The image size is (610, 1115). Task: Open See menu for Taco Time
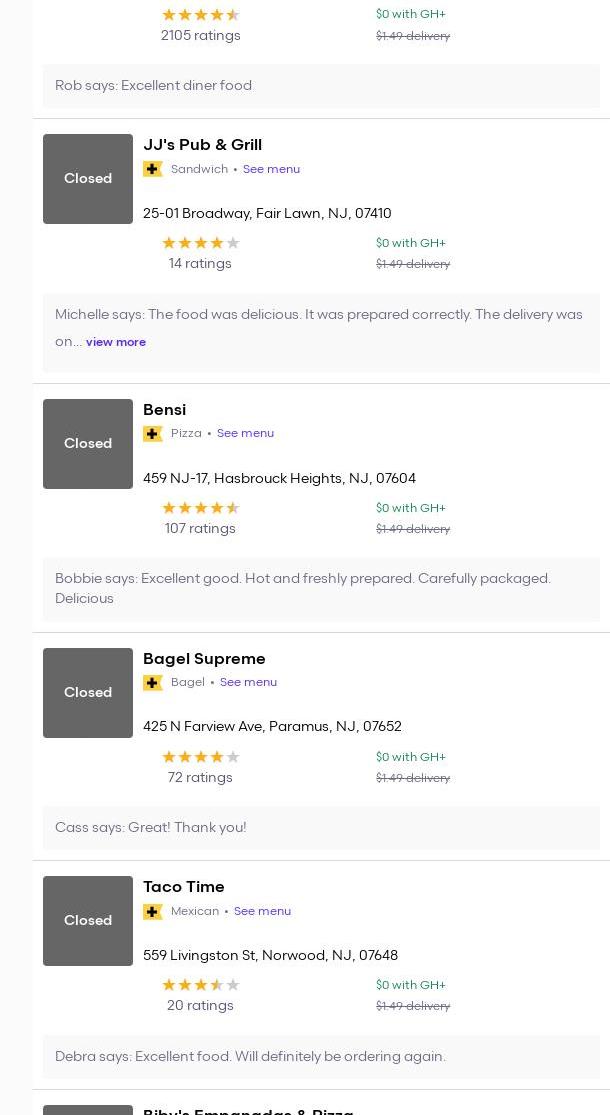262,911
